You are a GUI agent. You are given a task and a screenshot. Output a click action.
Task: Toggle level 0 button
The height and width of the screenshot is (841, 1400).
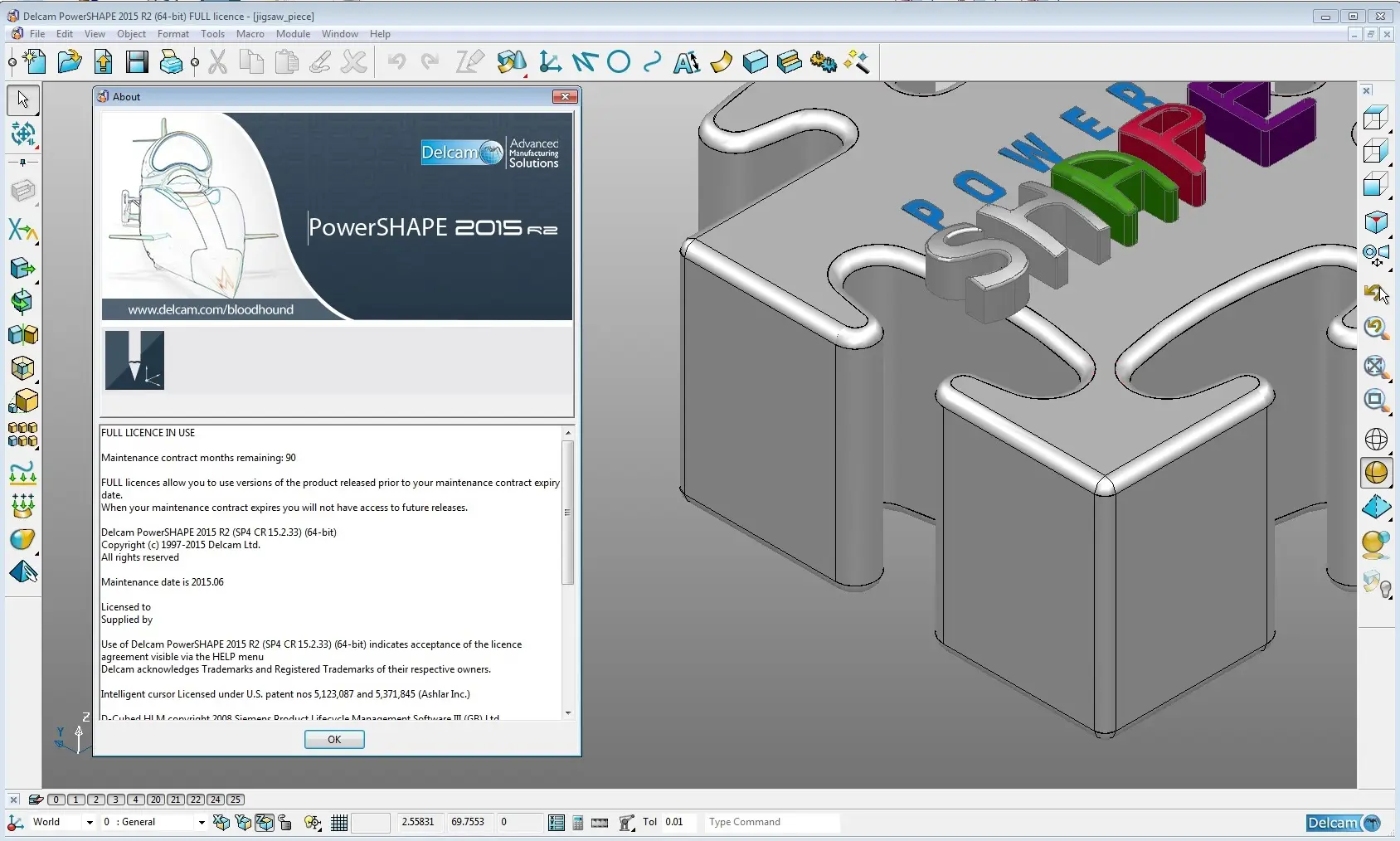56,800
